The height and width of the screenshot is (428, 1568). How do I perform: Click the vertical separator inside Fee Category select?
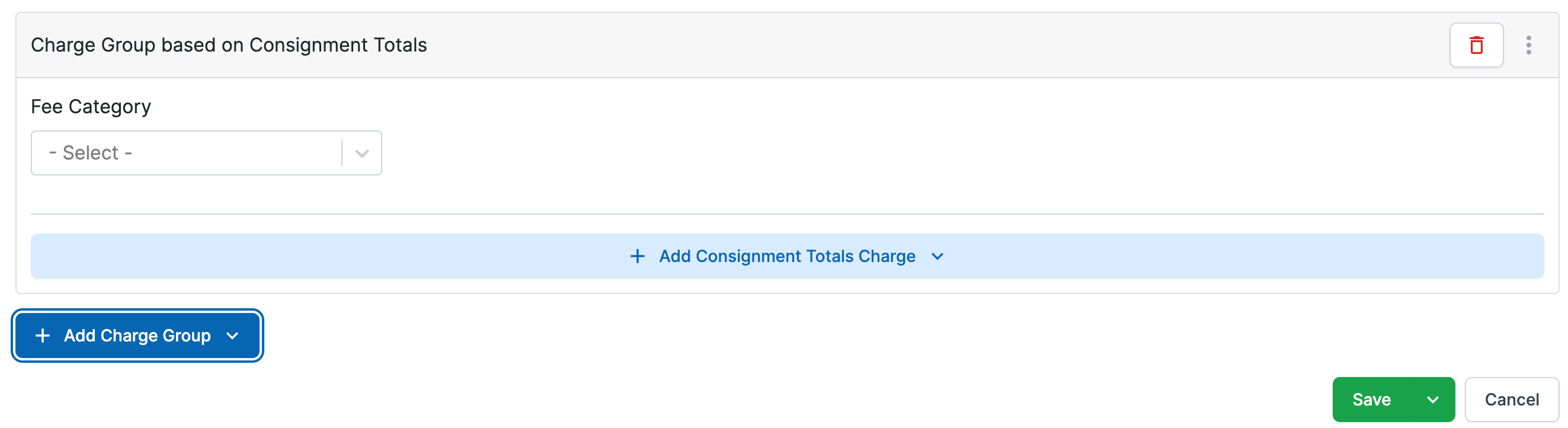(x=342, y=154)
